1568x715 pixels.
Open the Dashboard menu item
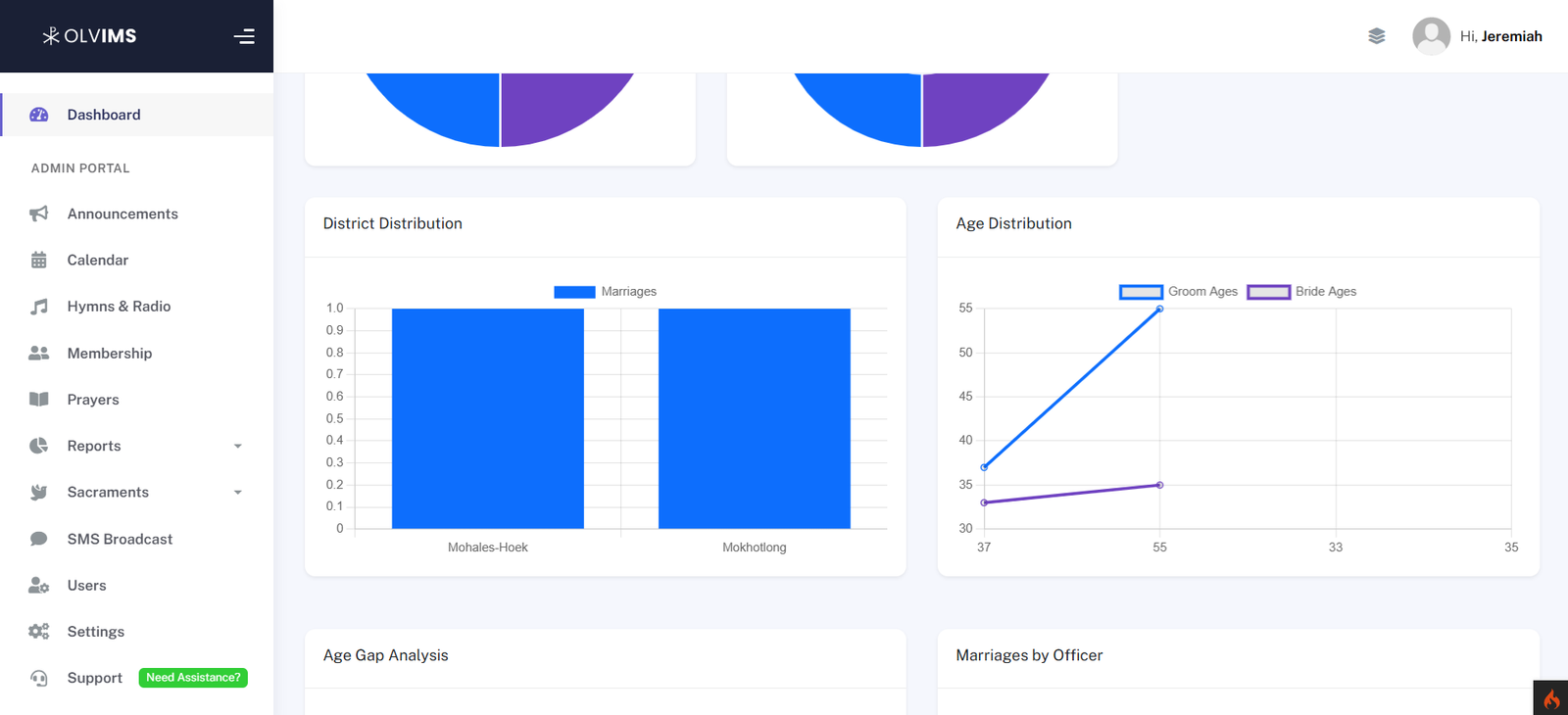coord(104,115)
